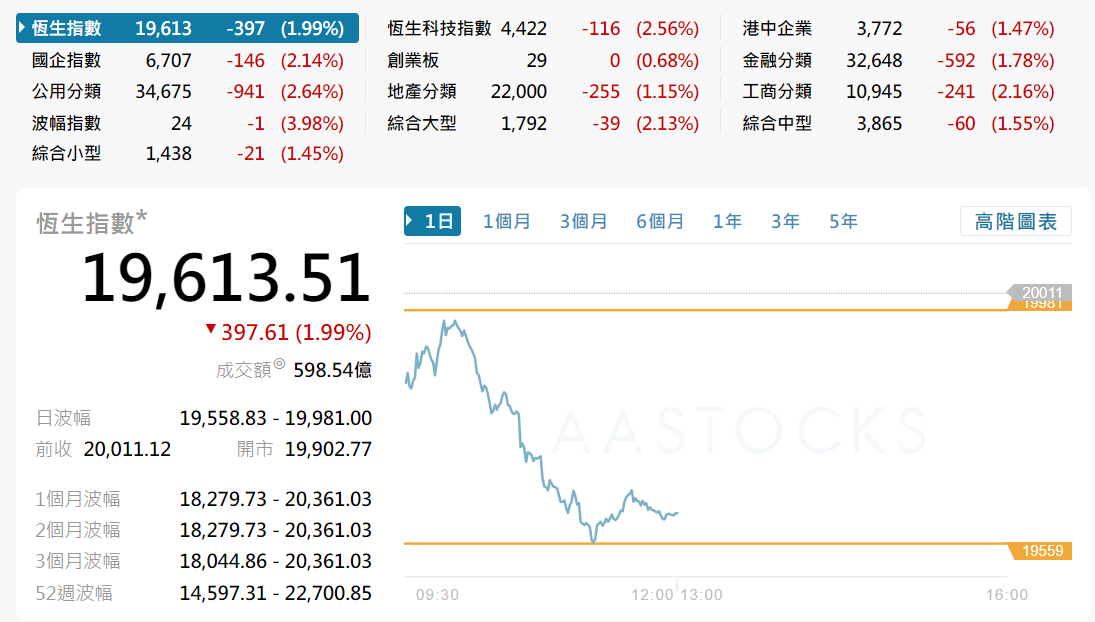Show the 3個月 chart range
The image size is (1095, 622).
(x=583, y=221)
